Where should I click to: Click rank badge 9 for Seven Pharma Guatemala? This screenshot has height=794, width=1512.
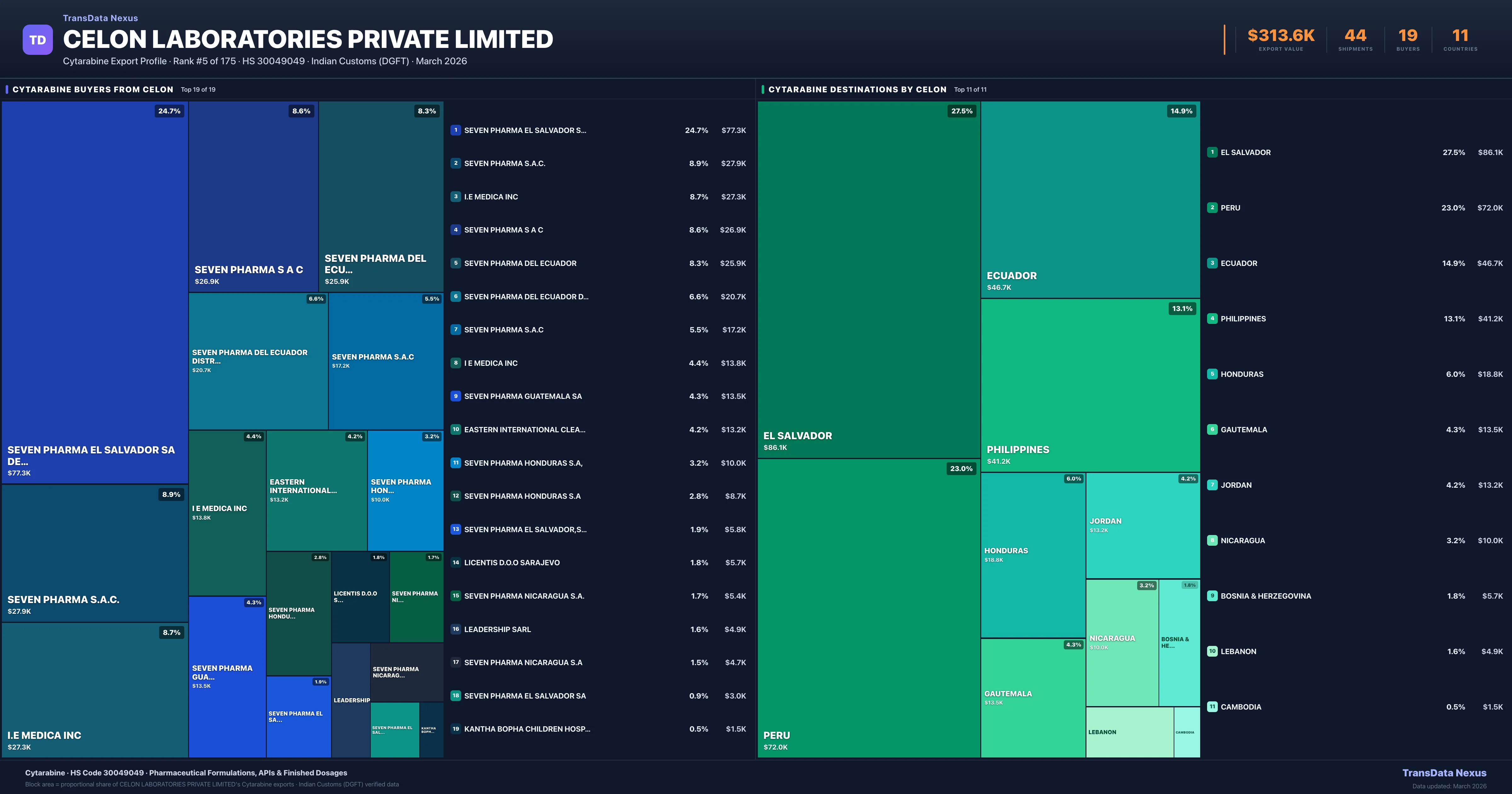[x=455, y=396]
